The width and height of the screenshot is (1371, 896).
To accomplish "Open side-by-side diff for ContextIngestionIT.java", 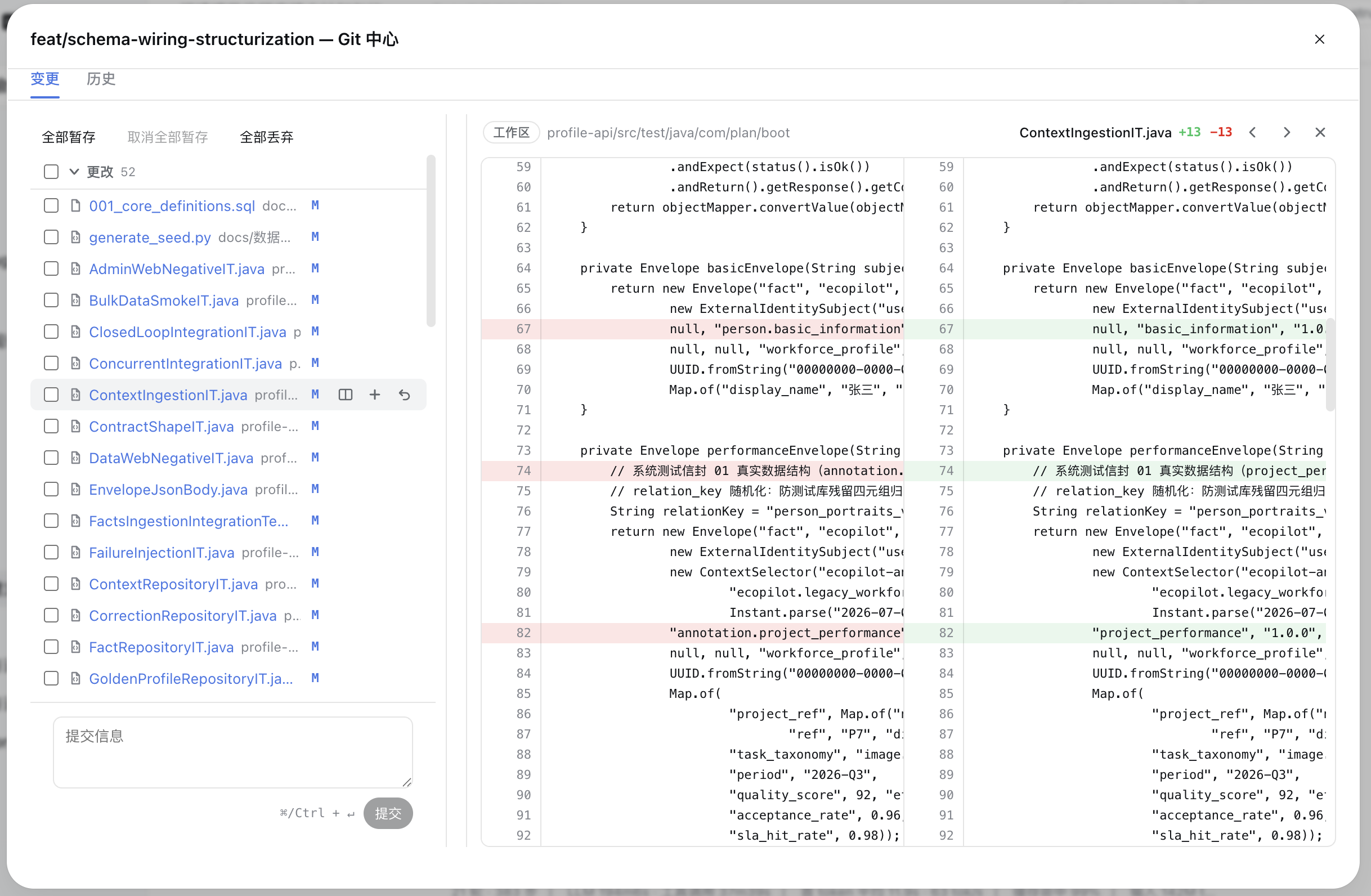I will pos(345,395).
